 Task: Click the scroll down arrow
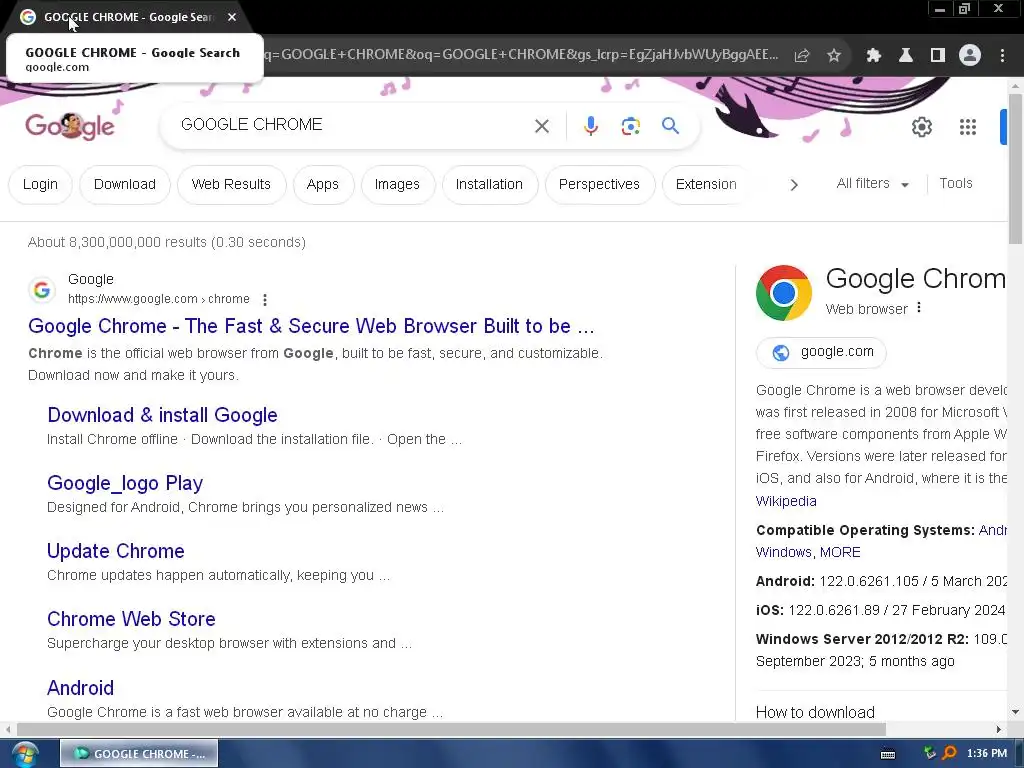(1015, 712)
